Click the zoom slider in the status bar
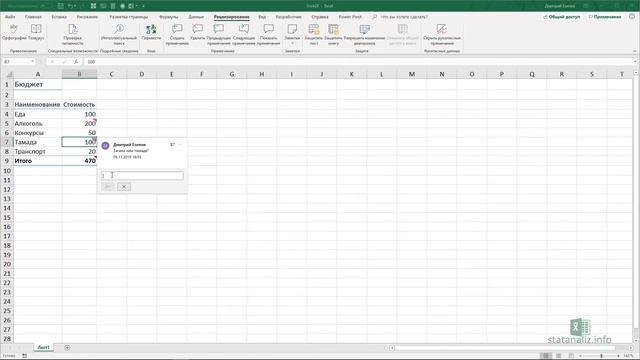 pyautogui.click(x=601, y=356)
